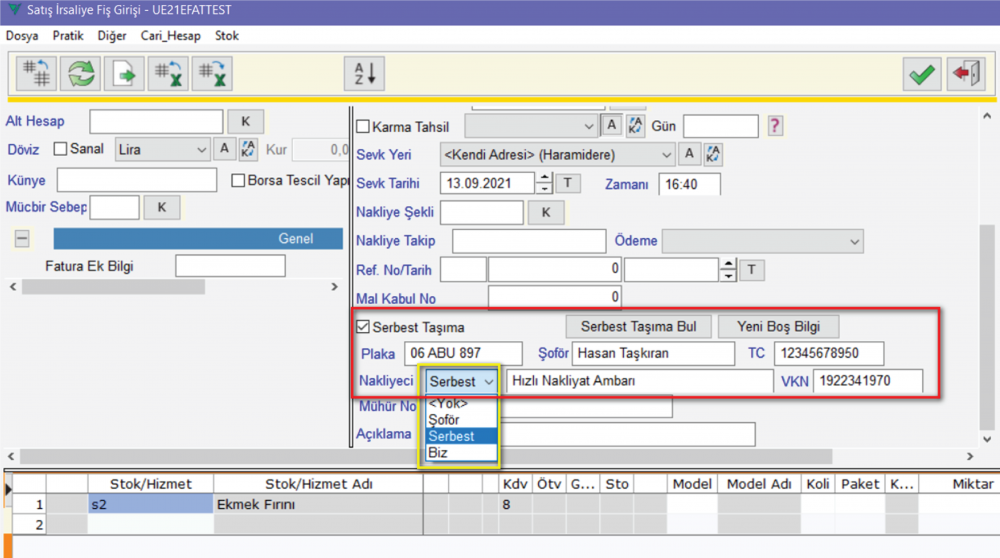Click the A button next to Sevk Yeri

coord(688,155)
